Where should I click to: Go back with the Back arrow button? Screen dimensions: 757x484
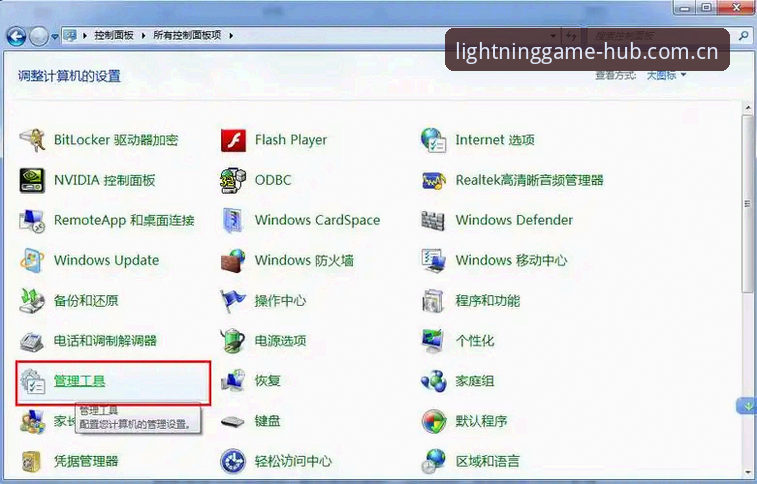[16, 36]
